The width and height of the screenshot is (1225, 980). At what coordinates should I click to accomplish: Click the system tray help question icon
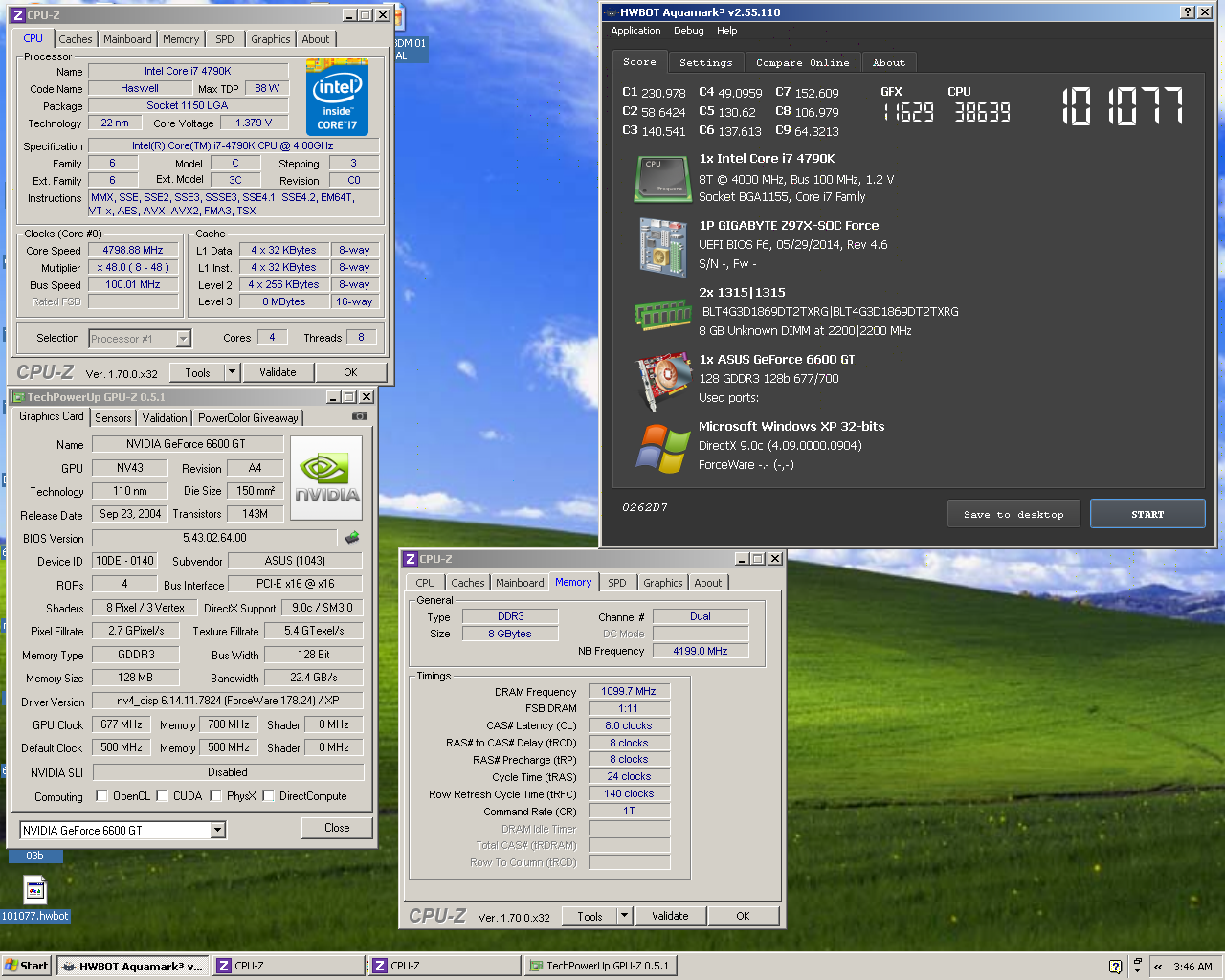1115,967
